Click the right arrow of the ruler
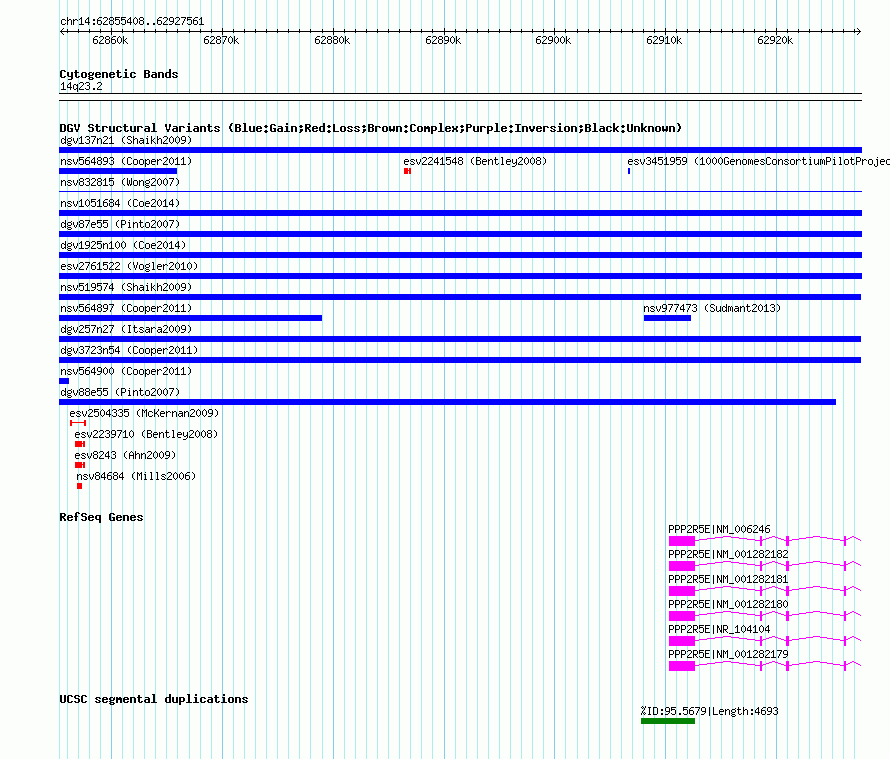Viewport: 890px width, 759px height. 858,31
